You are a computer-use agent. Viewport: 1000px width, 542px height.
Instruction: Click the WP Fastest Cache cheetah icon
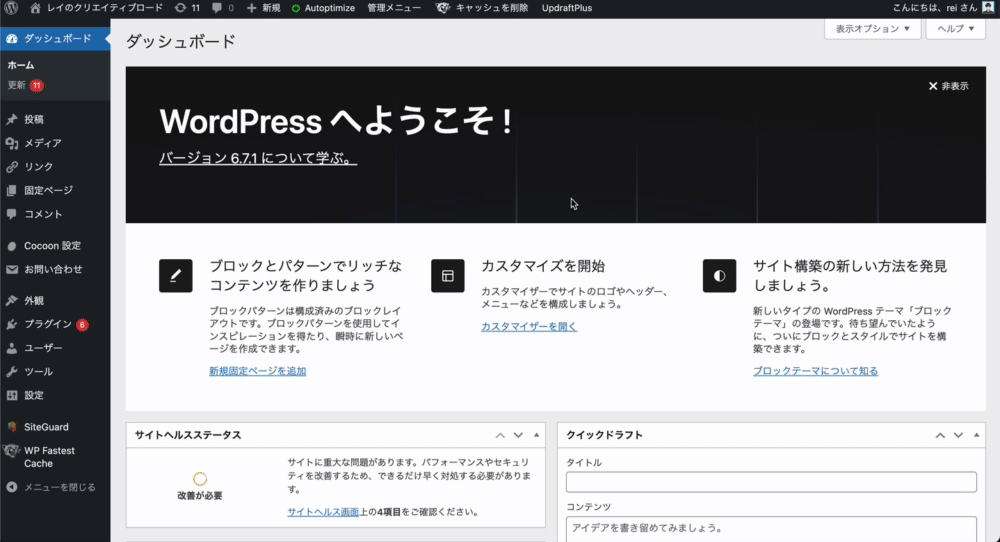[11, 451]
